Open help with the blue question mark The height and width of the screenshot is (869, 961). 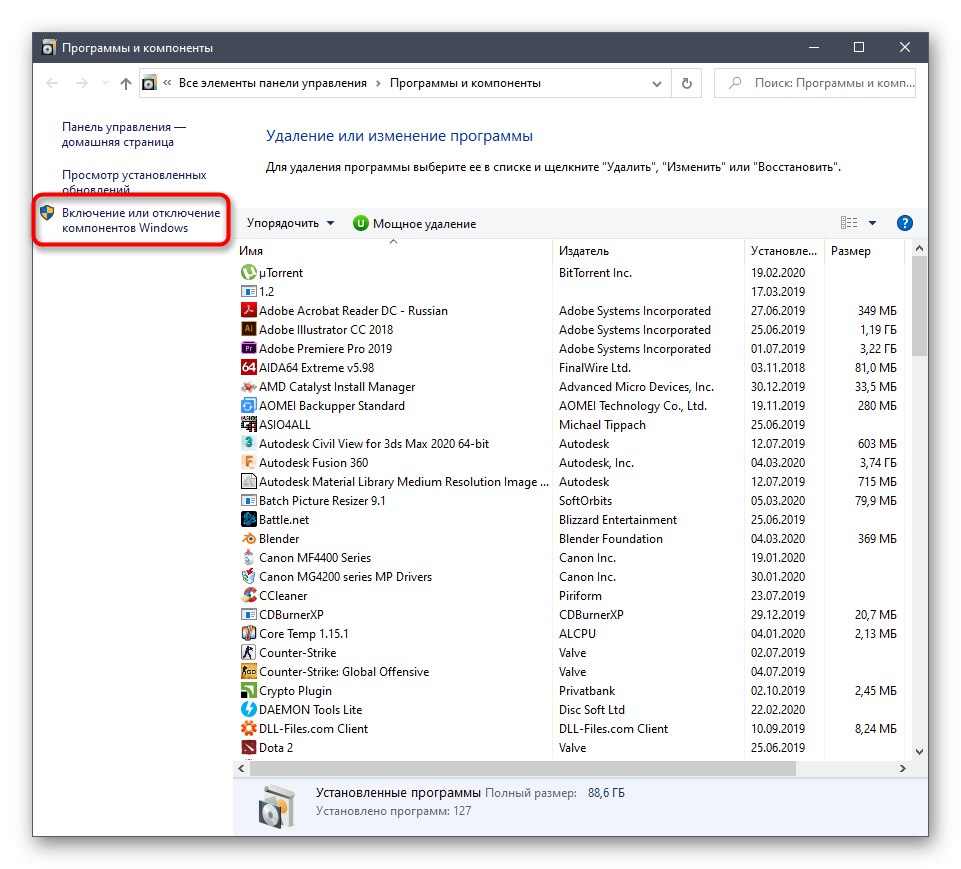(905, 223)
